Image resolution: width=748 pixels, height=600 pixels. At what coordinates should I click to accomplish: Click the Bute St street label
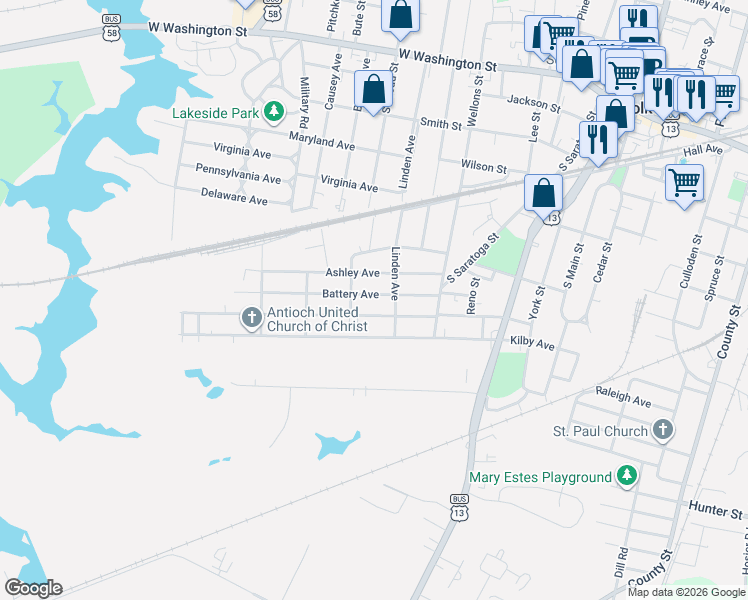pos(359,18)
